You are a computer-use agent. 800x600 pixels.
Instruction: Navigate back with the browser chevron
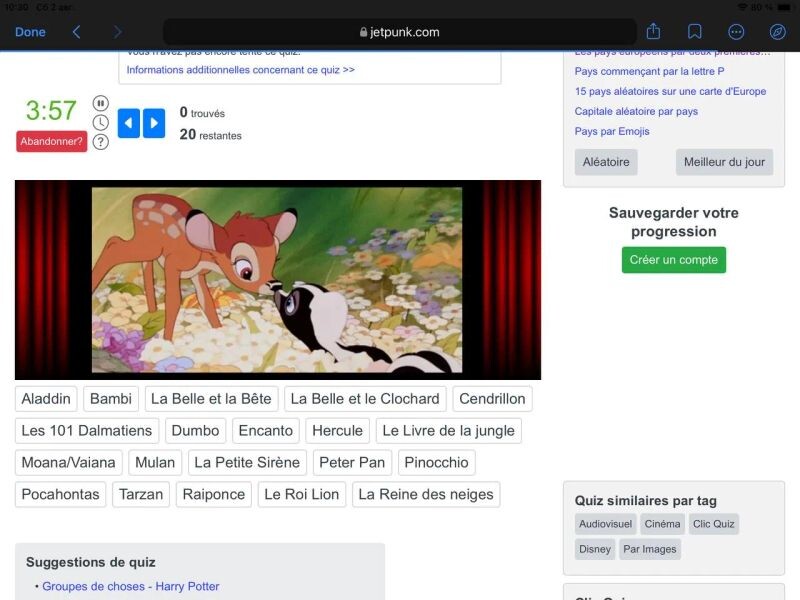coord(77,32)
